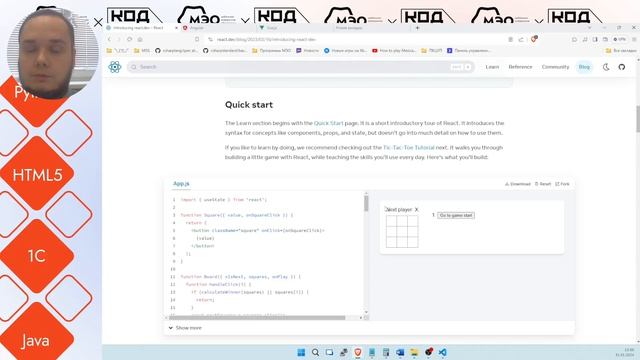Click the browser home icon
This screenshot has width=640, height=360.
pos(140,40)
